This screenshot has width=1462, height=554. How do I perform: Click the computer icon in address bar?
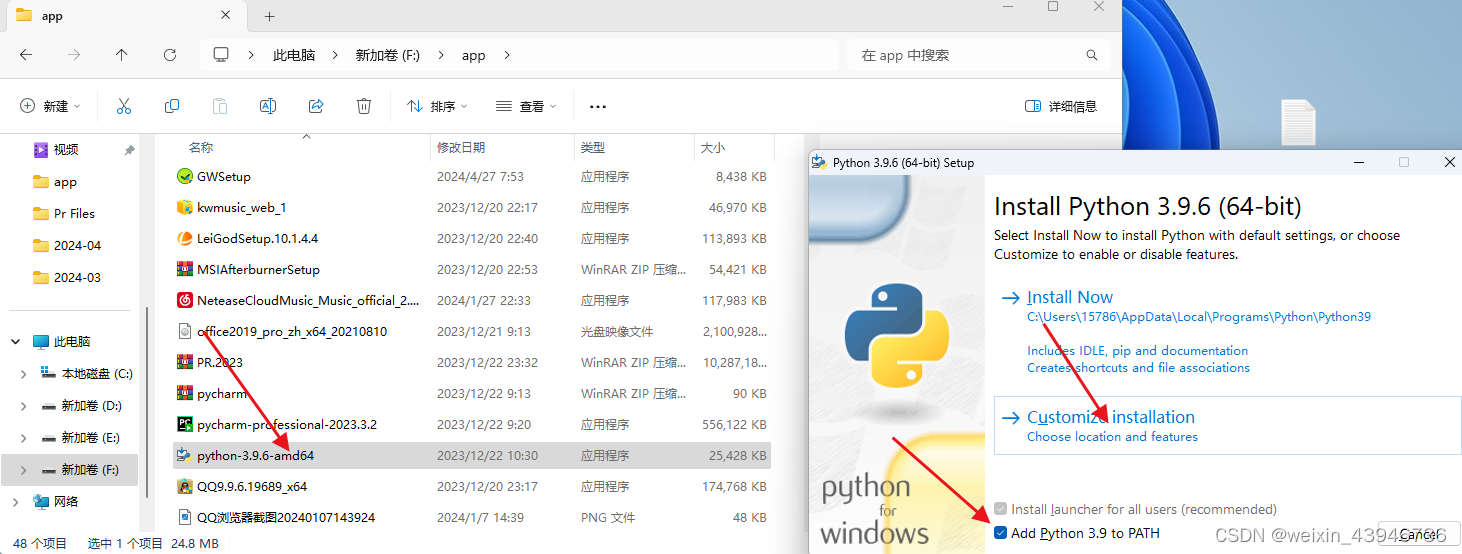click(x=221, y=55)
